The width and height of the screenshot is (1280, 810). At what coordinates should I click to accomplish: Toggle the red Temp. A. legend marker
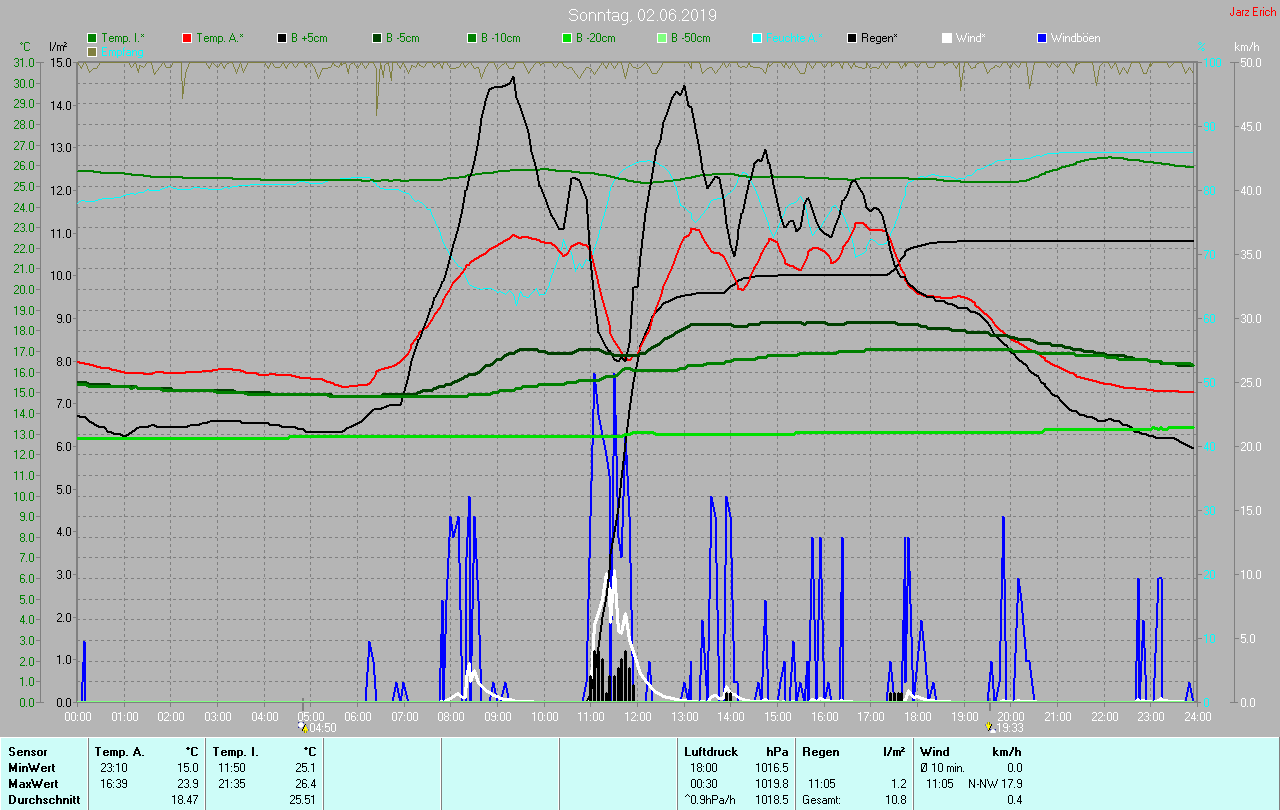click(187, 38)
